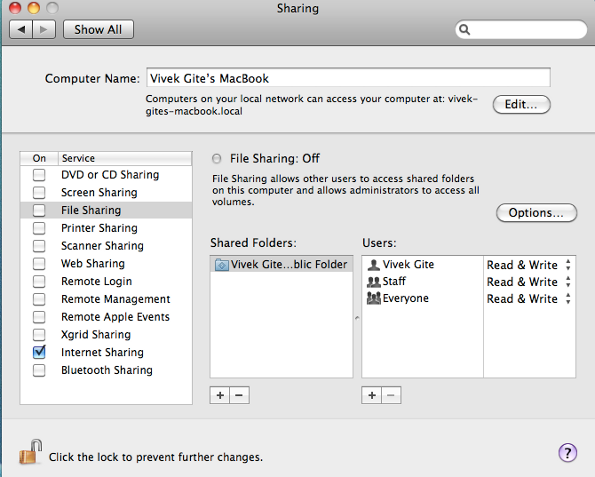The width and height of the screenshot is (595, 477).
Task: Select Vivek Gite...blic Folder entry
Action: [x=282, y=264]
